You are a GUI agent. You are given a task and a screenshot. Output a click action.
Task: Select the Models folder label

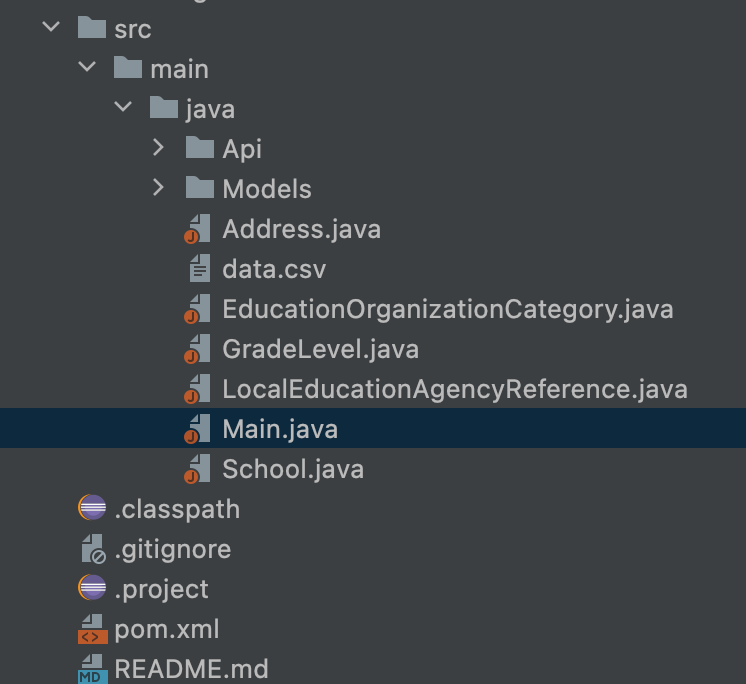(267, 189)
